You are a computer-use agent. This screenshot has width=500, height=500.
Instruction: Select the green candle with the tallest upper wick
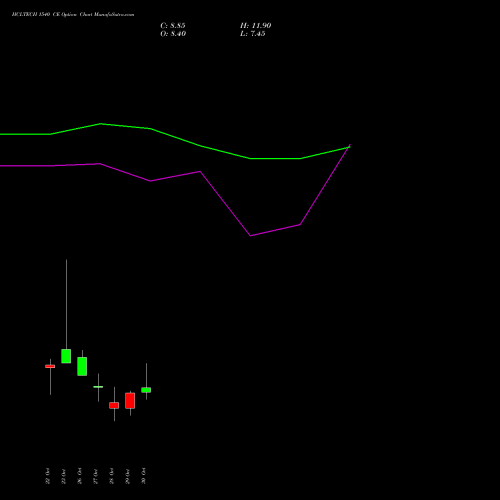tap(66, 356)
